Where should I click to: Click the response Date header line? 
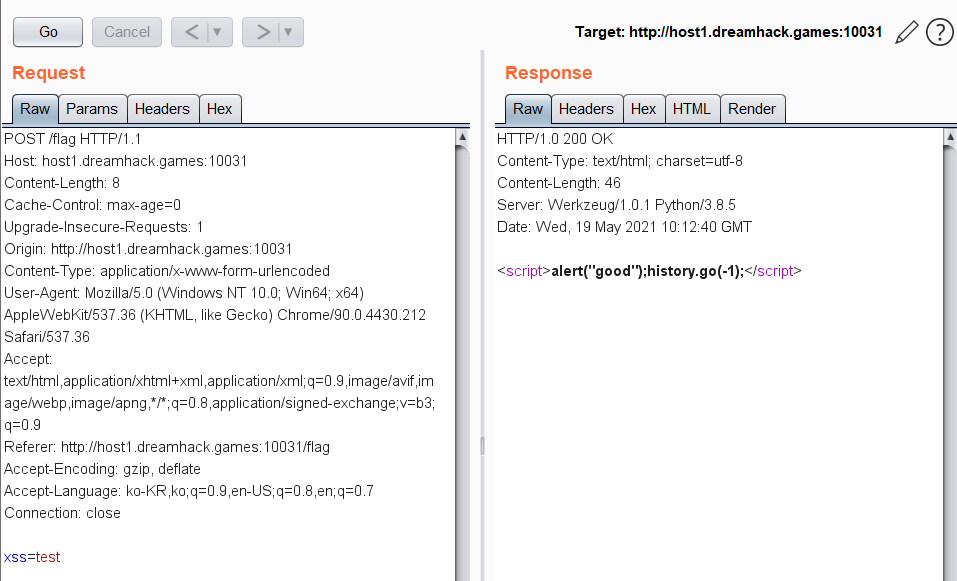pyautogui.click(x=624, y=227)
